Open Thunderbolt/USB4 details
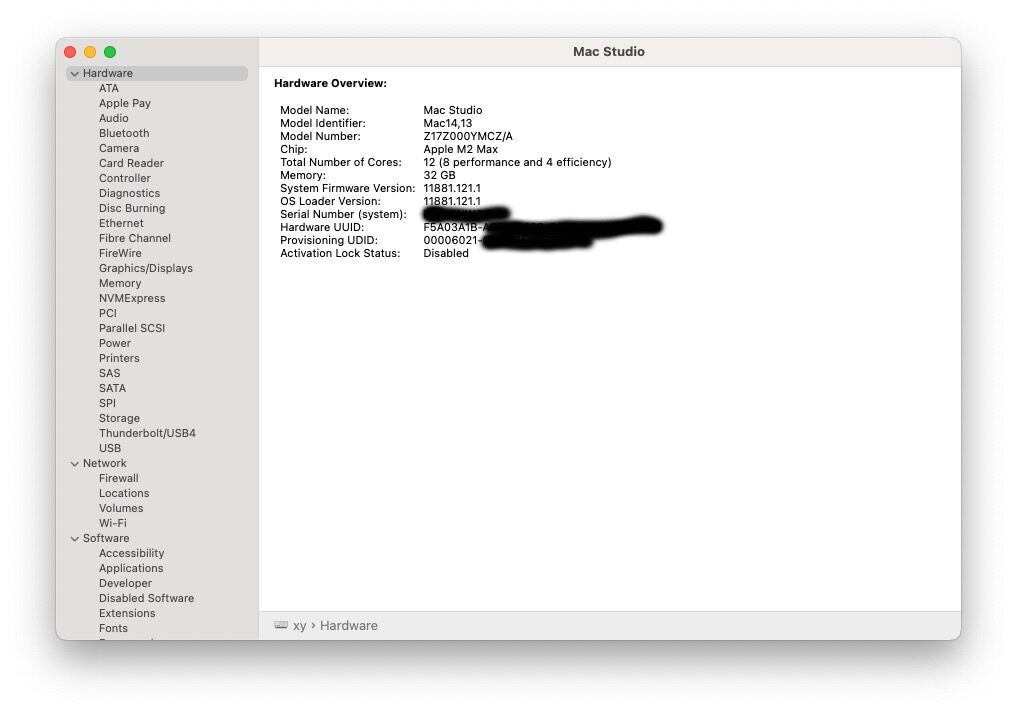The height and width of the screenshot is (714, 1017). click(147, 433)
